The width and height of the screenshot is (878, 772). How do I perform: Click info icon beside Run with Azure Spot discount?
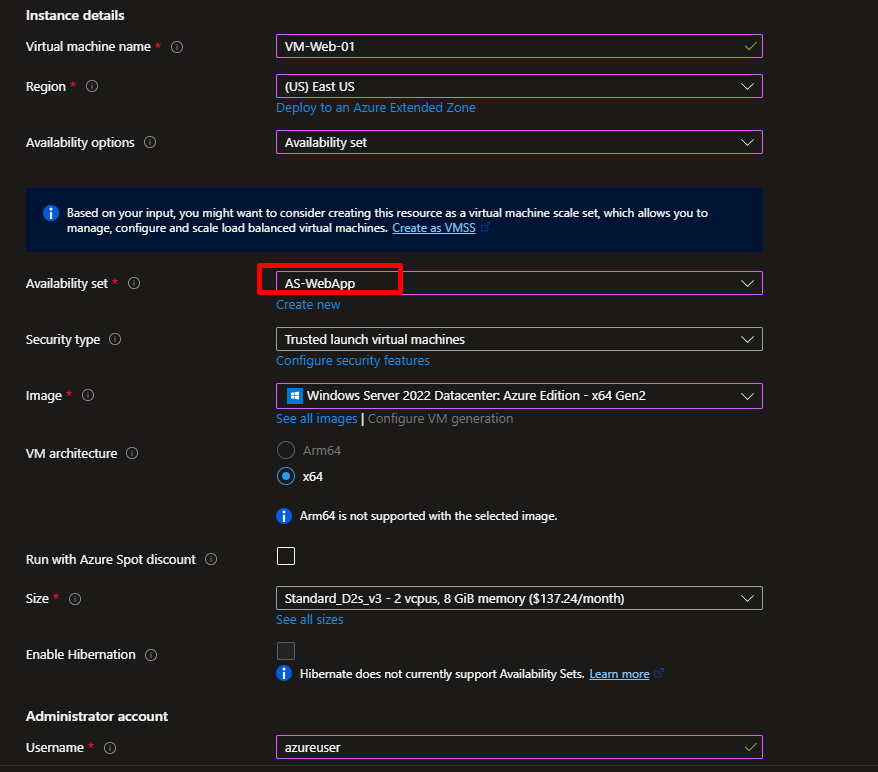(211, 560)
